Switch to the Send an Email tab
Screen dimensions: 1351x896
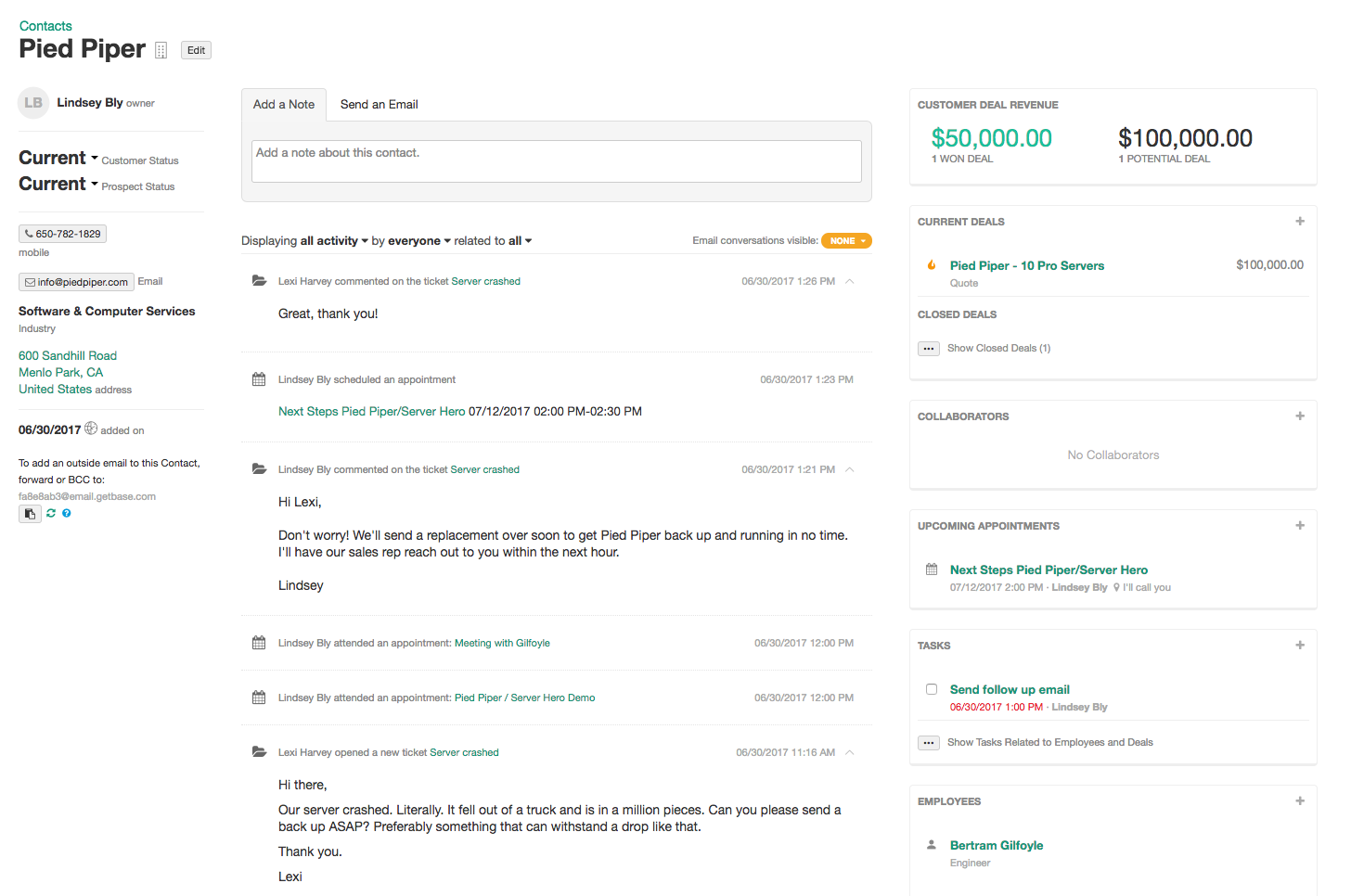click(x=379, y=105)
